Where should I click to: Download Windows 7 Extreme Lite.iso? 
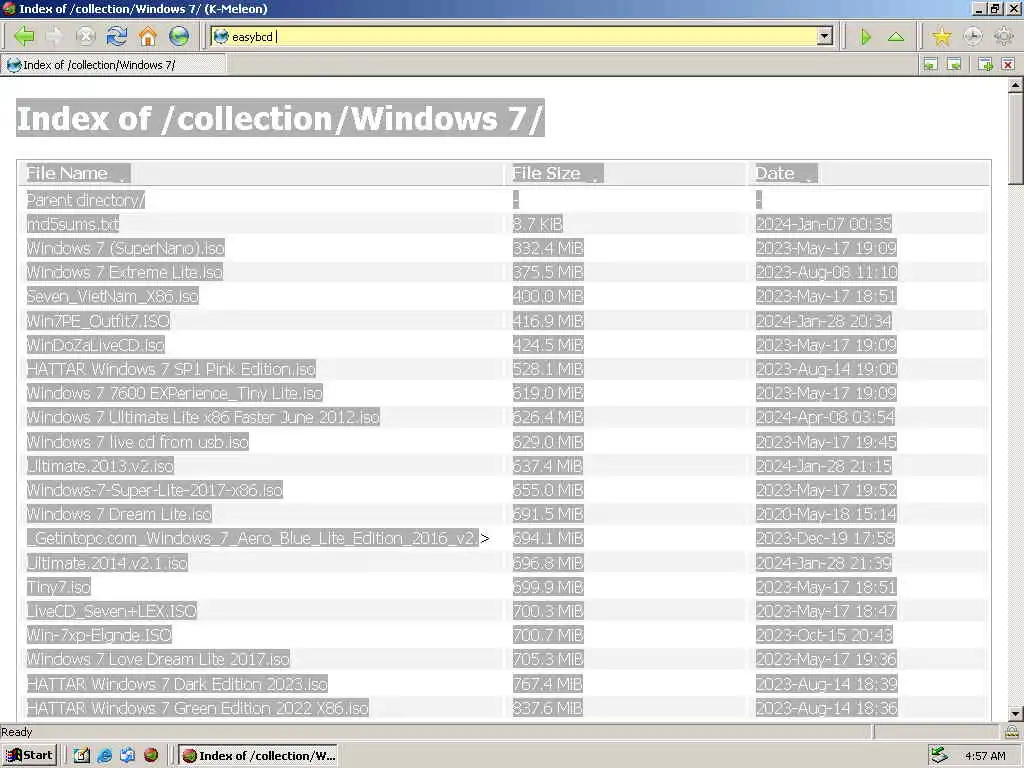(125, 272)
